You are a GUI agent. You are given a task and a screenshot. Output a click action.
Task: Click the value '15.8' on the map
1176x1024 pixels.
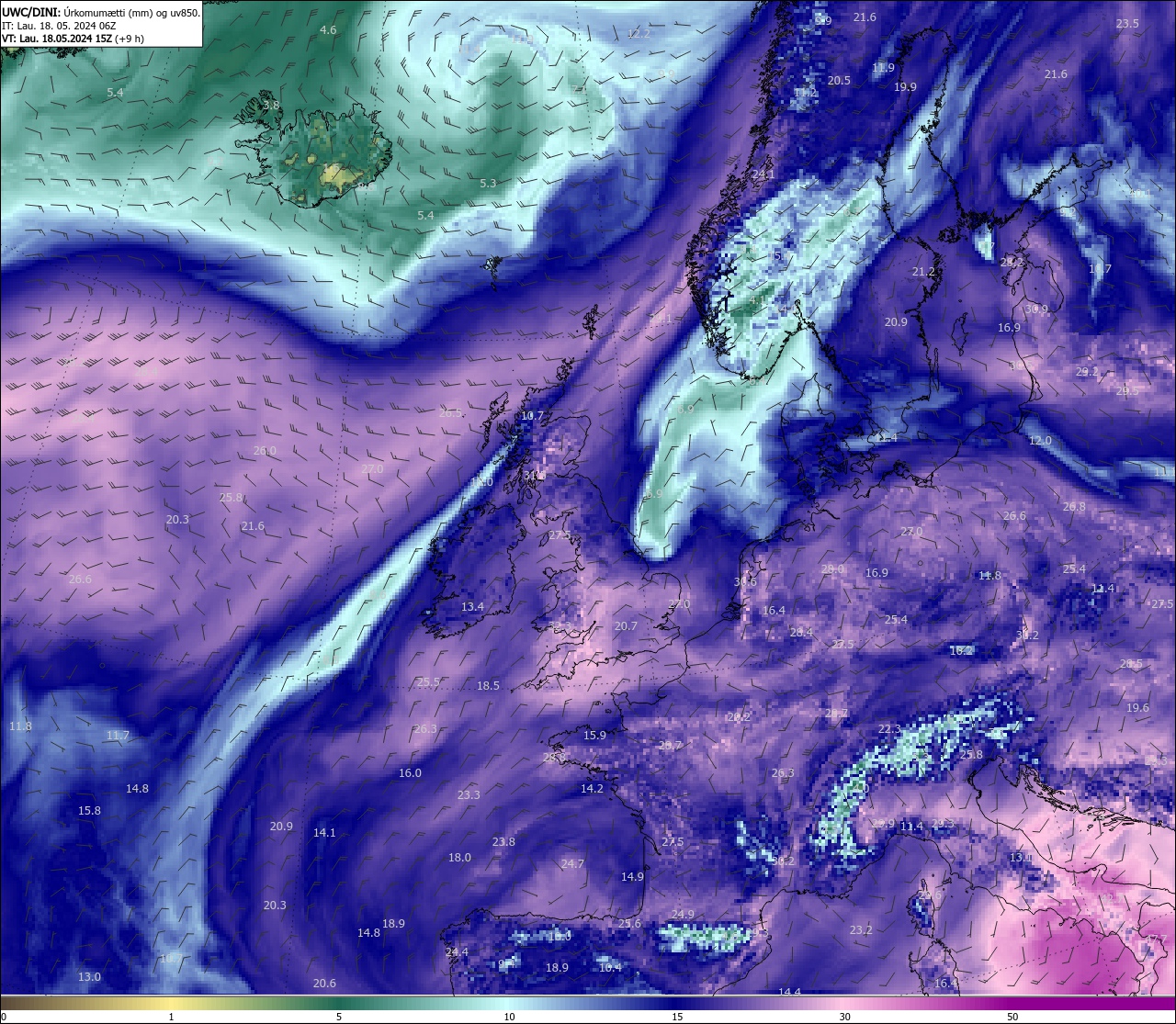[89, 811]
